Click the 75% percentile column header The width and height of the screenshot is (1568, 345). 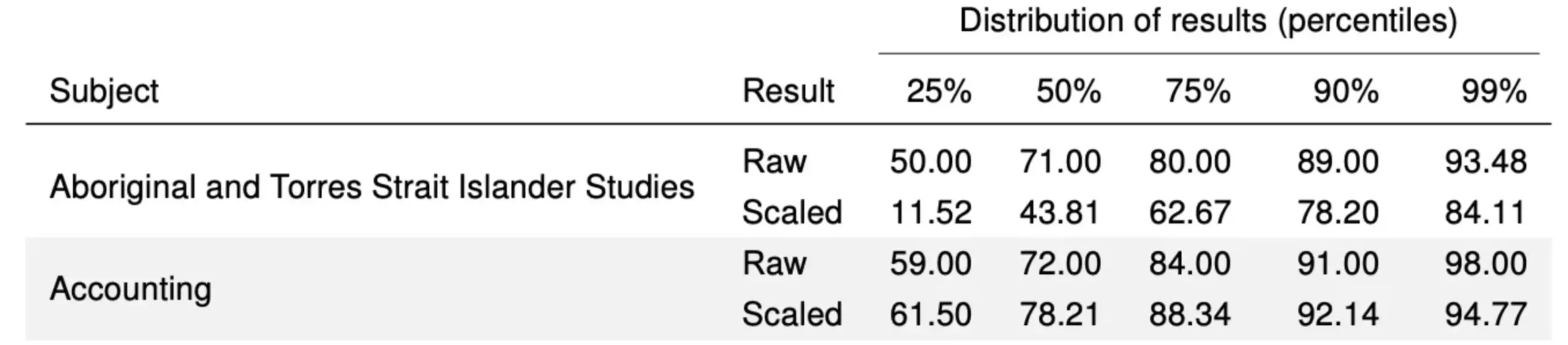pos(1197,92)
